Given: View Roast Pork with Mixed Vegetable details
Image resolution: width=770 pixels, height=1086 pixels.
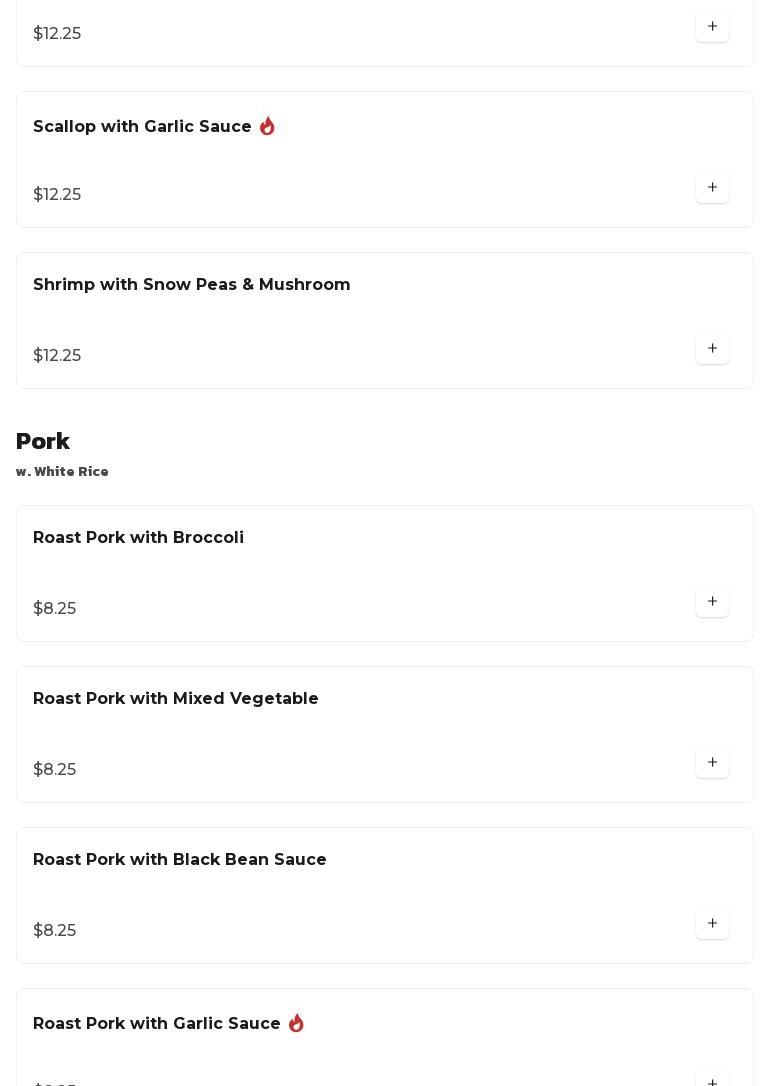Looking at the screenshot, I should pos(175,699).
